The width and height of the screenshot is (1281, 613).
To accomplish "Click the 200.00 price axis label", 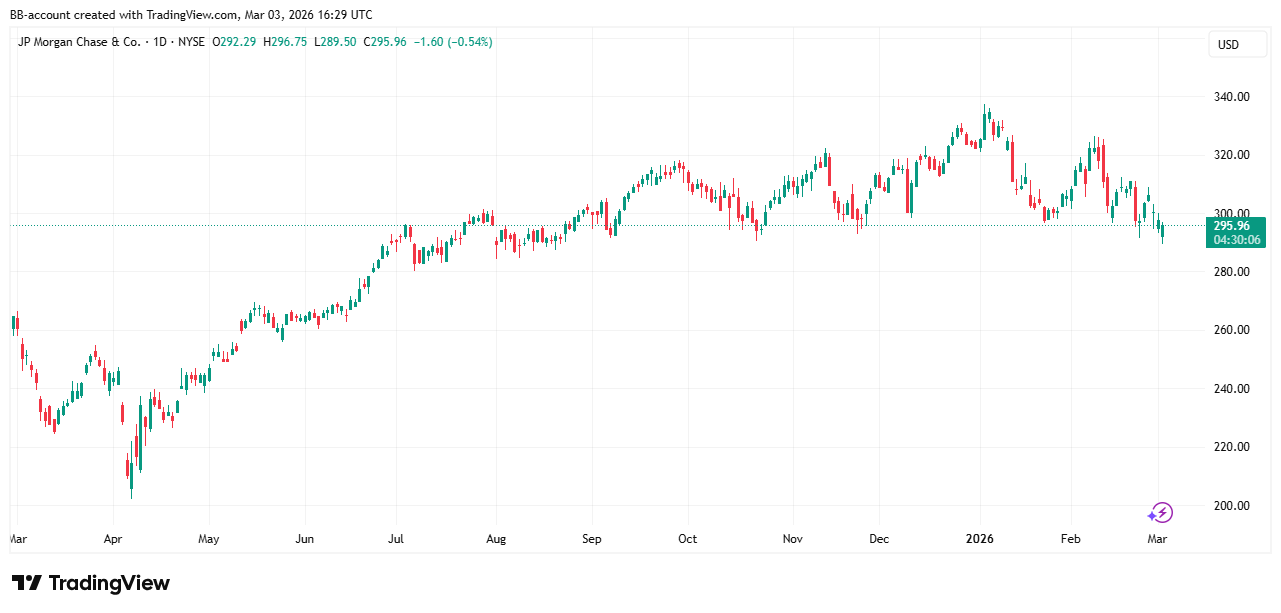I will click(x=1231, y=506).
